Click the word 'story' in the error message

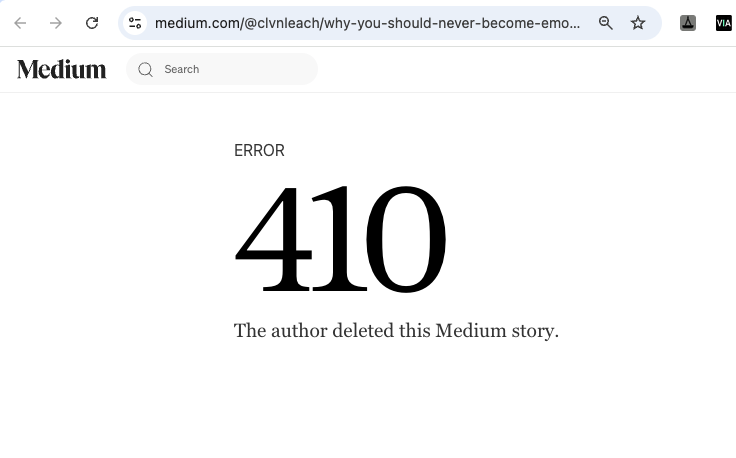point(533,331)
